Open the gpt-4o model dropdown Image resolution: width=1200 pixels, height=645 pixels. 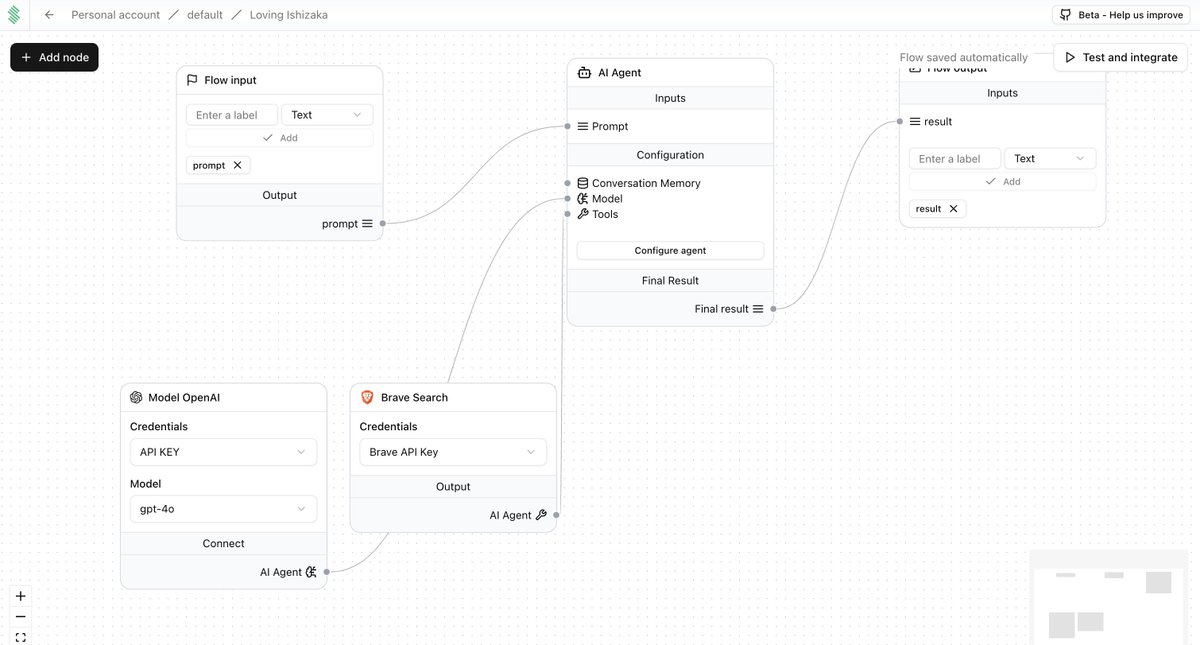[223, 509]
